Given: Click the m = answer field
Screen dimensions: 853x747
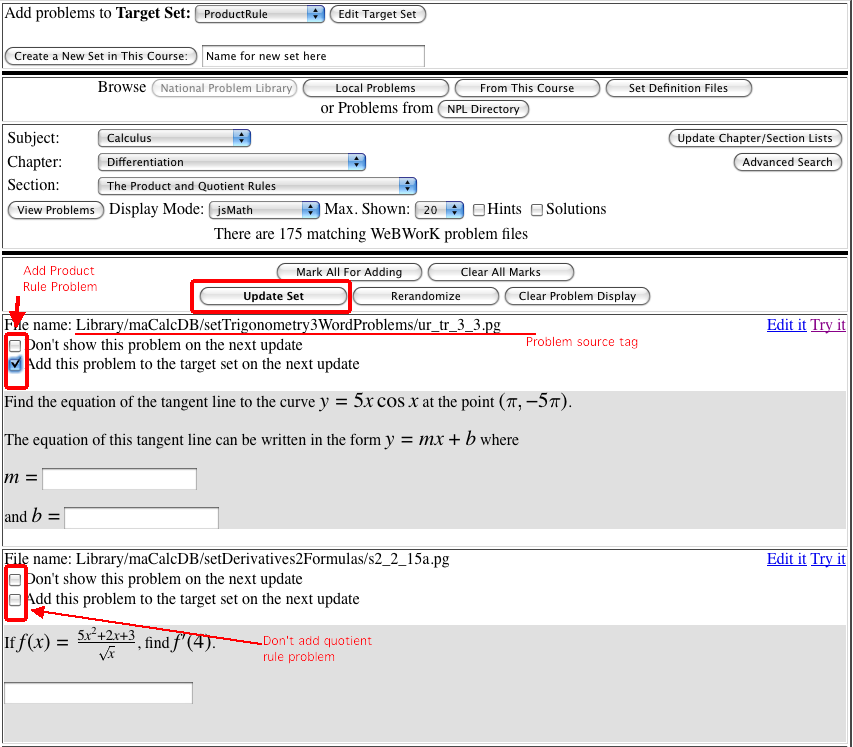Looking at the screenshot, I should coord(119,479).
